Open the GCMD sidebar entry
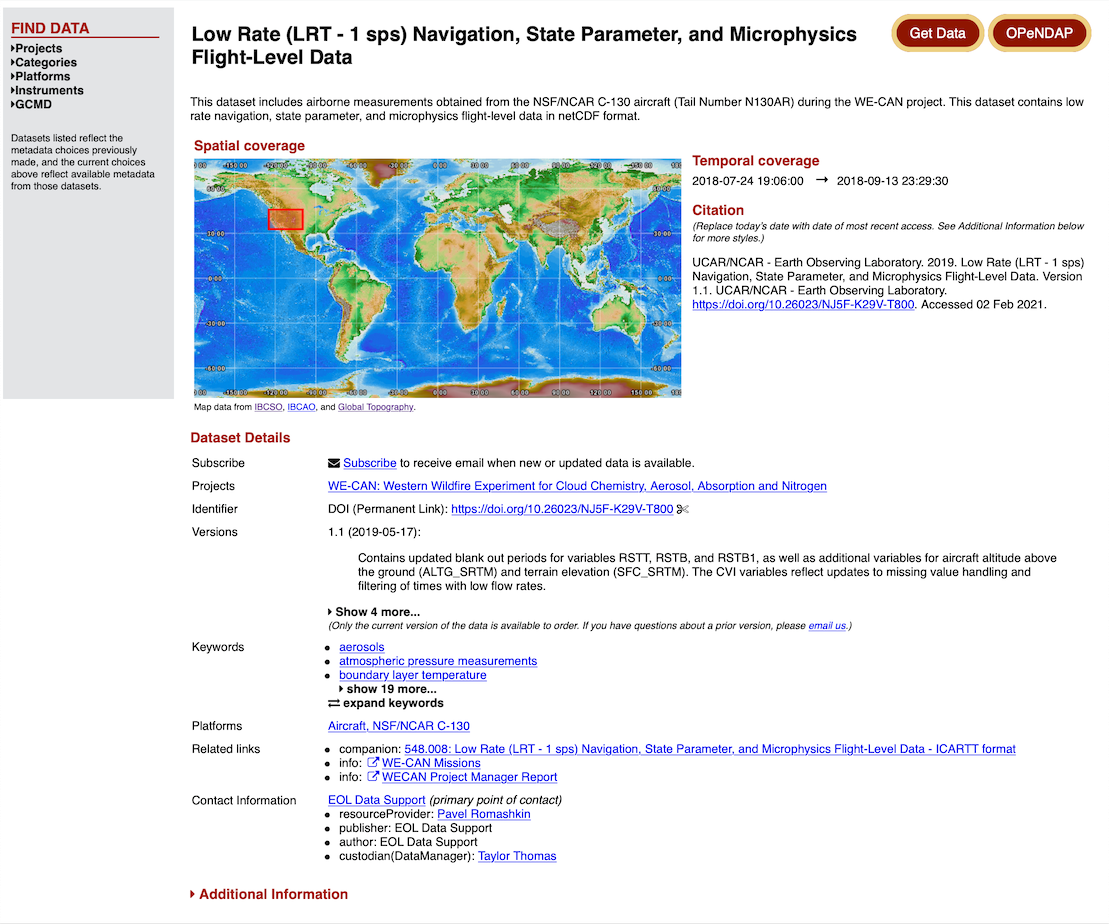Image resolution: width=1109 pixels, height=924 pixels. click(32, 104)
